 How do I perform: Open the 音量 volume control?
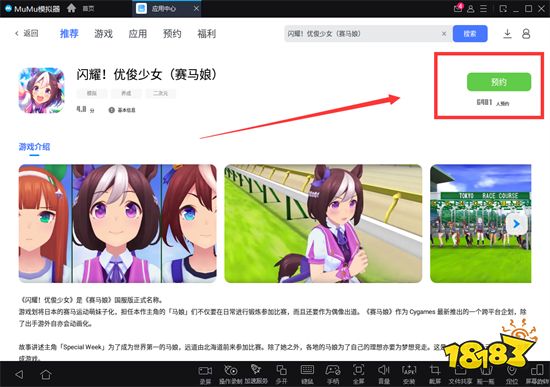pyautogui.click(x=384, y=374)
